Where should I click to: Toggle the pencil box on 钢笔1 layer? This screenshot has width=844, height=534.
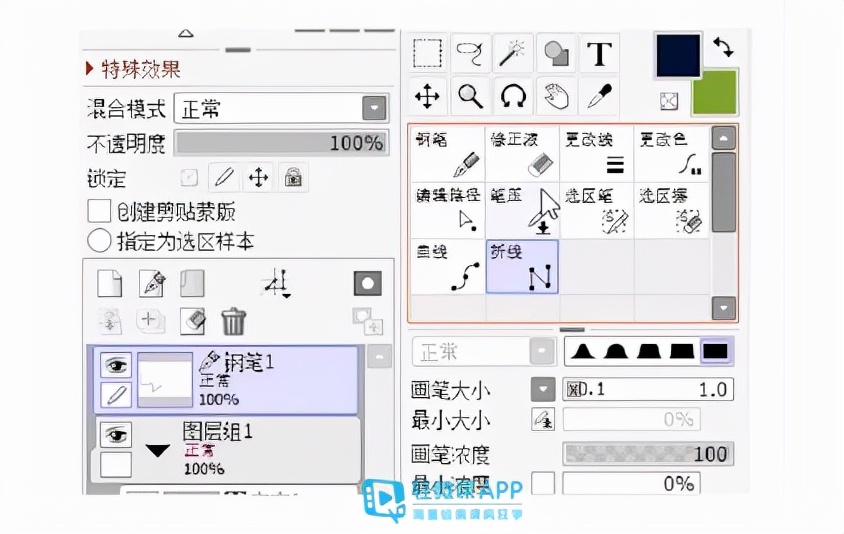point(116,395)
